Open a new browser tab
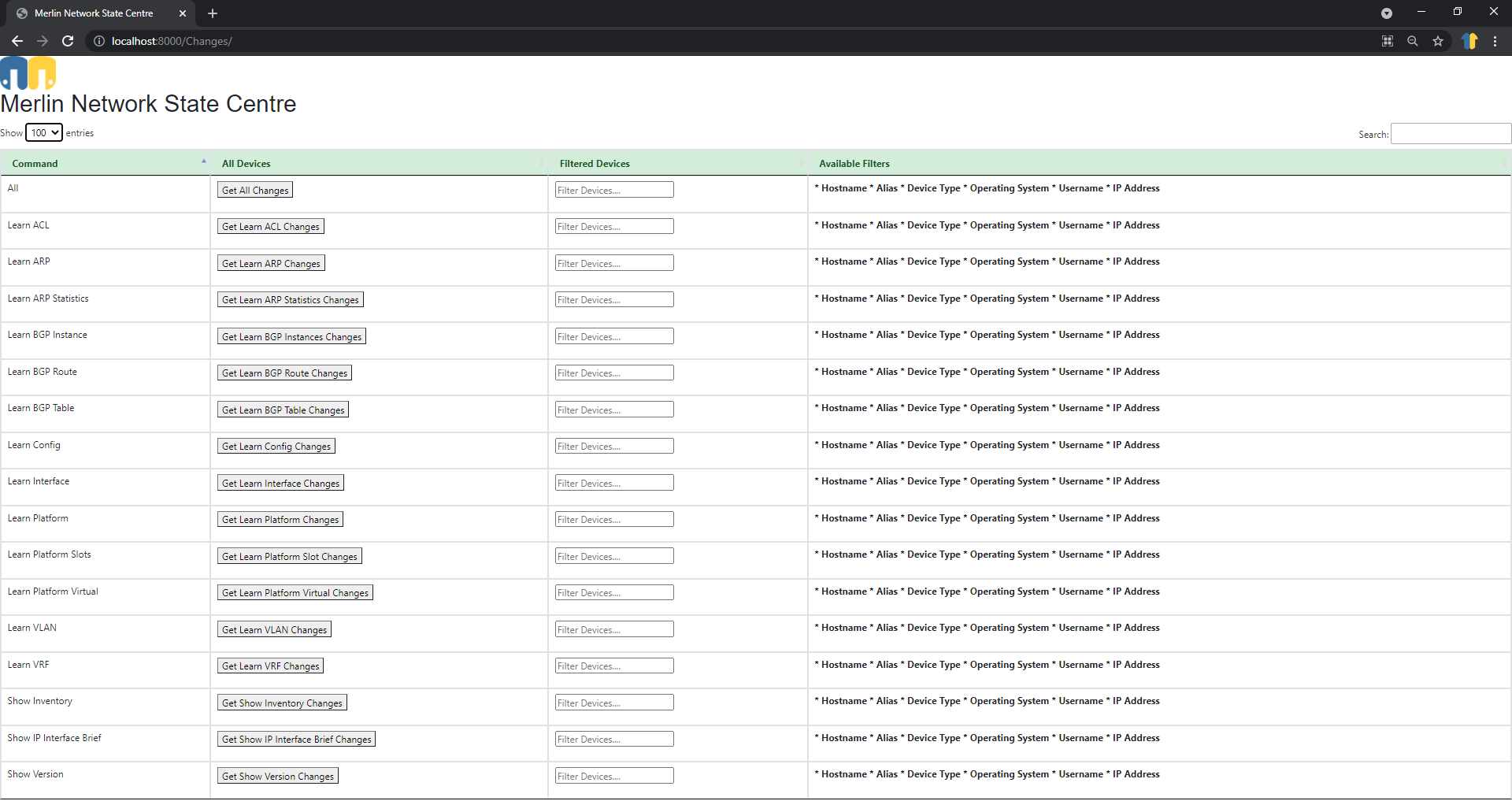The width and height of the screenshot is (1512, 801). point(213,13)
